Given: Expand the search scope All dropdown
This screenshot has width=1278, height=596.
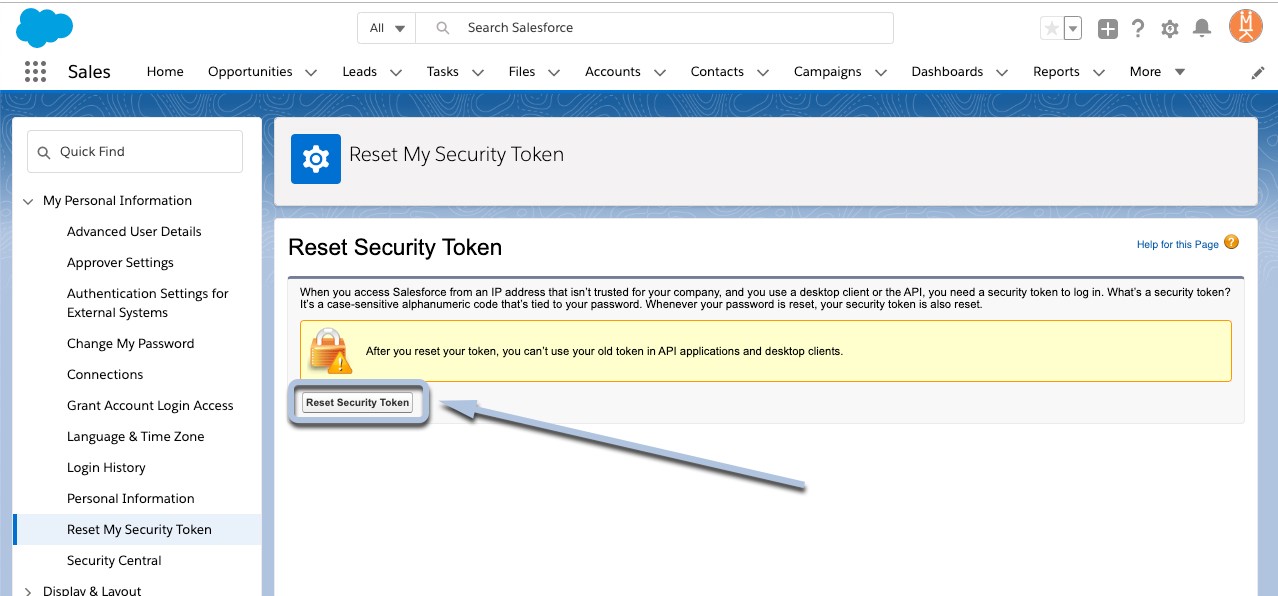Looking at the screenshot, I should click(x=387, y=28).
